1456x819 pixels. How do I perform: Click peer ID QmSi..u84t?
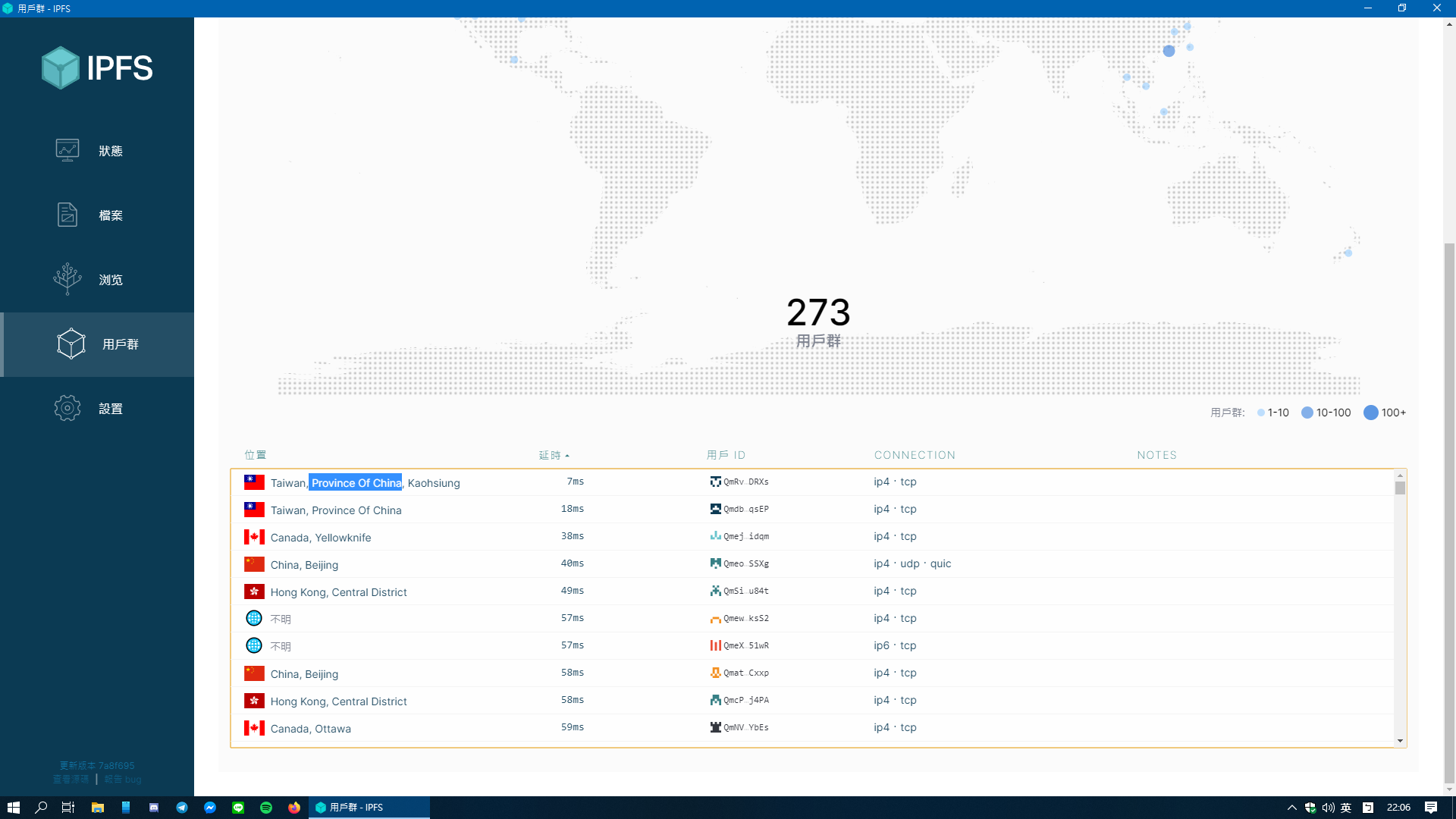point(746,591)
